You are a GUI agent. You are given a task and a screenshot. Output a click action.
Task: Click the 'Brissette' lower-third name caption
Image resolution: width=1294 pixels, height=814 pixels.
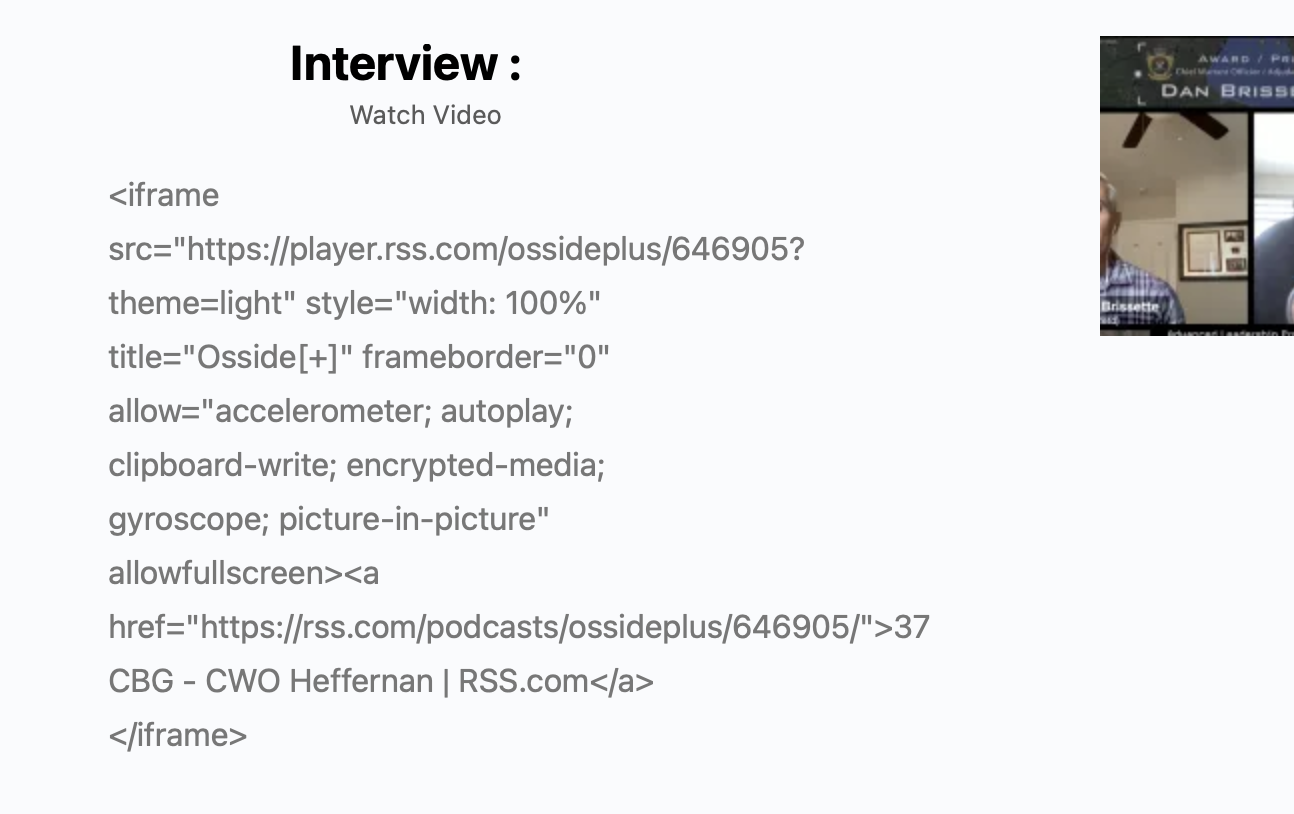[x=1128, y=306]
